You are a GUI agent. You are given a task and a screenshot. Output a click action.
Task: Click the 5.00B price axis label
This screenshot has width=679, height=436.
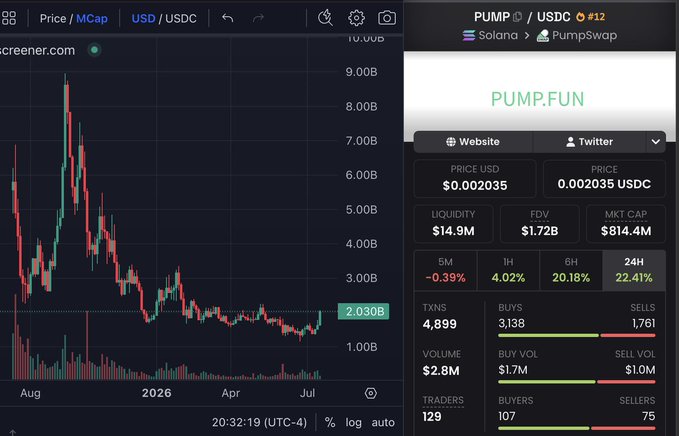(361, 210)
